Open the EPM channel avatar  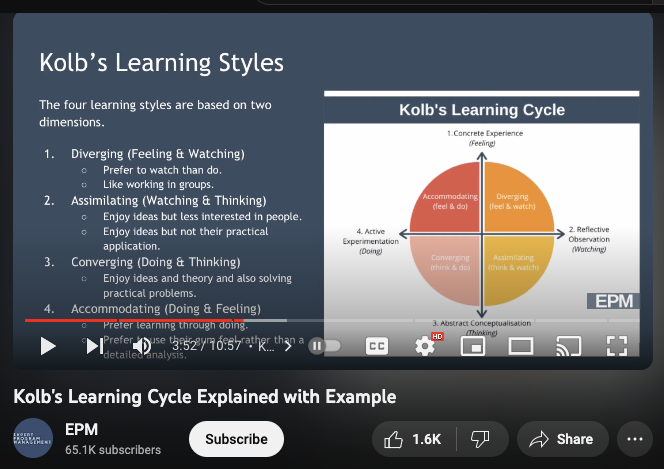[x=33, y=438]
